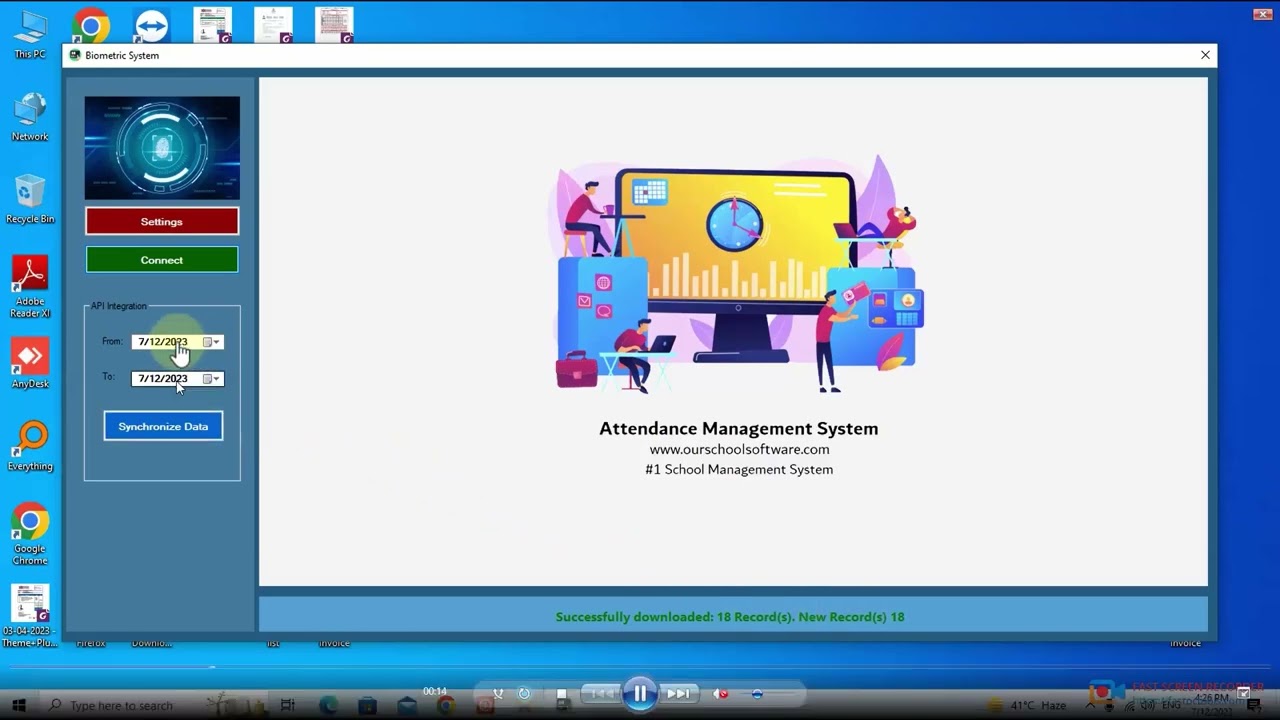The width and height of the screenshot is (1280, 720).
Task: Click the To date field 7/12/2023
Action: [x=177, y=379]
